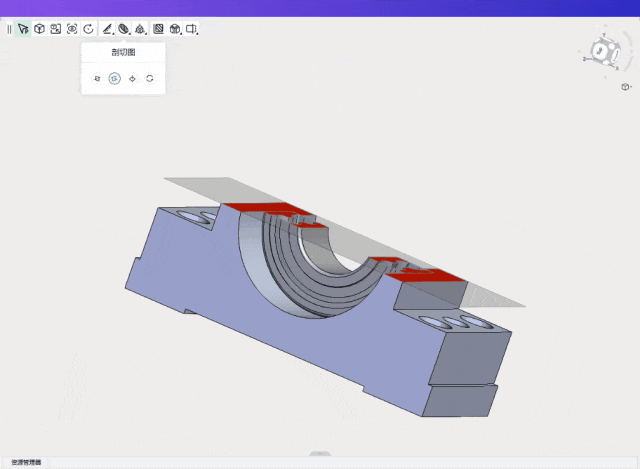The width and height of the screenshot is (640, 469).
Task: Click the hatched display style icon
Action: point(158,29)
